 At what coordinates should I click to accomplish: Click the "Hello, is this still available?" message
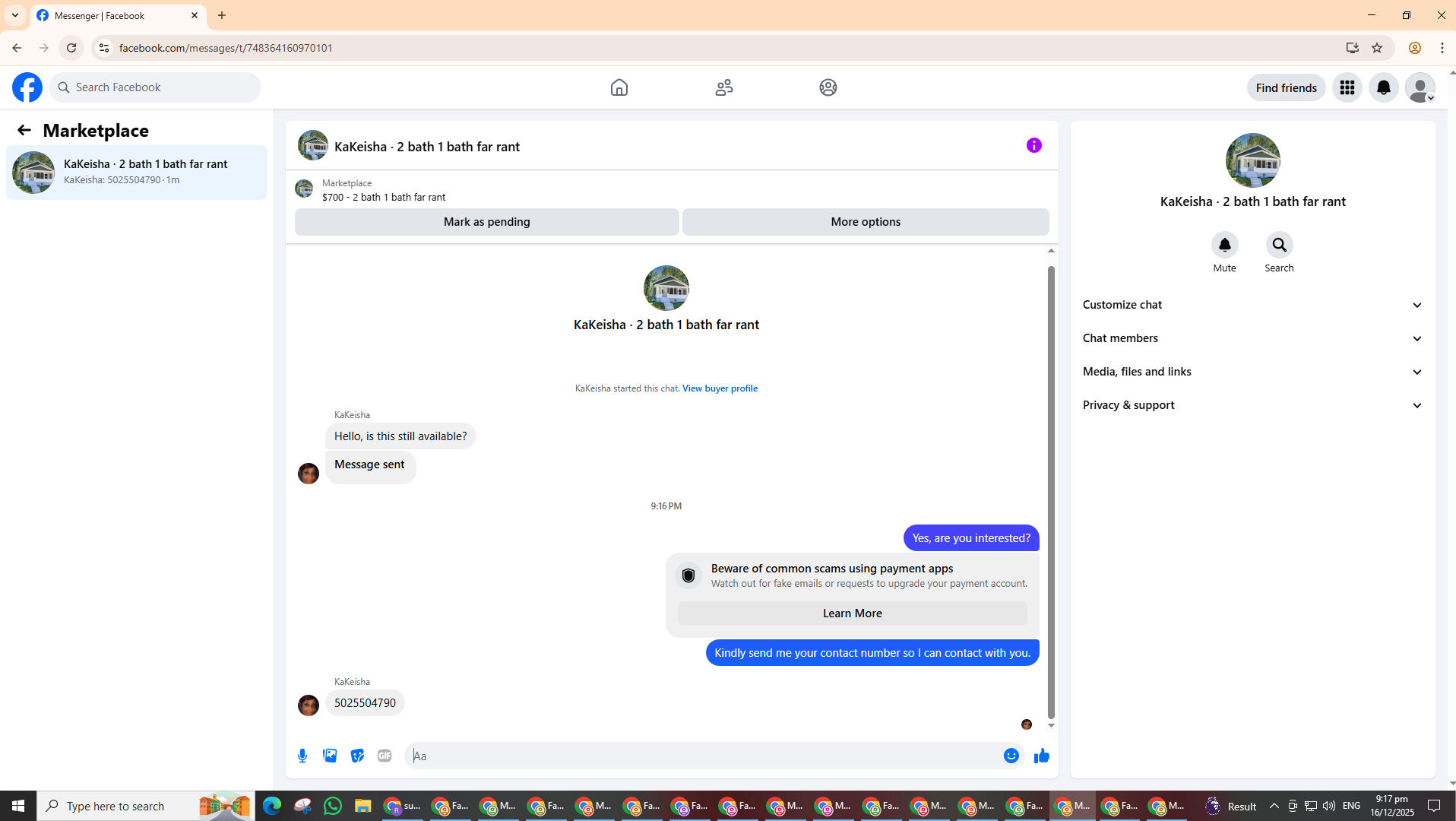(400, 436)
